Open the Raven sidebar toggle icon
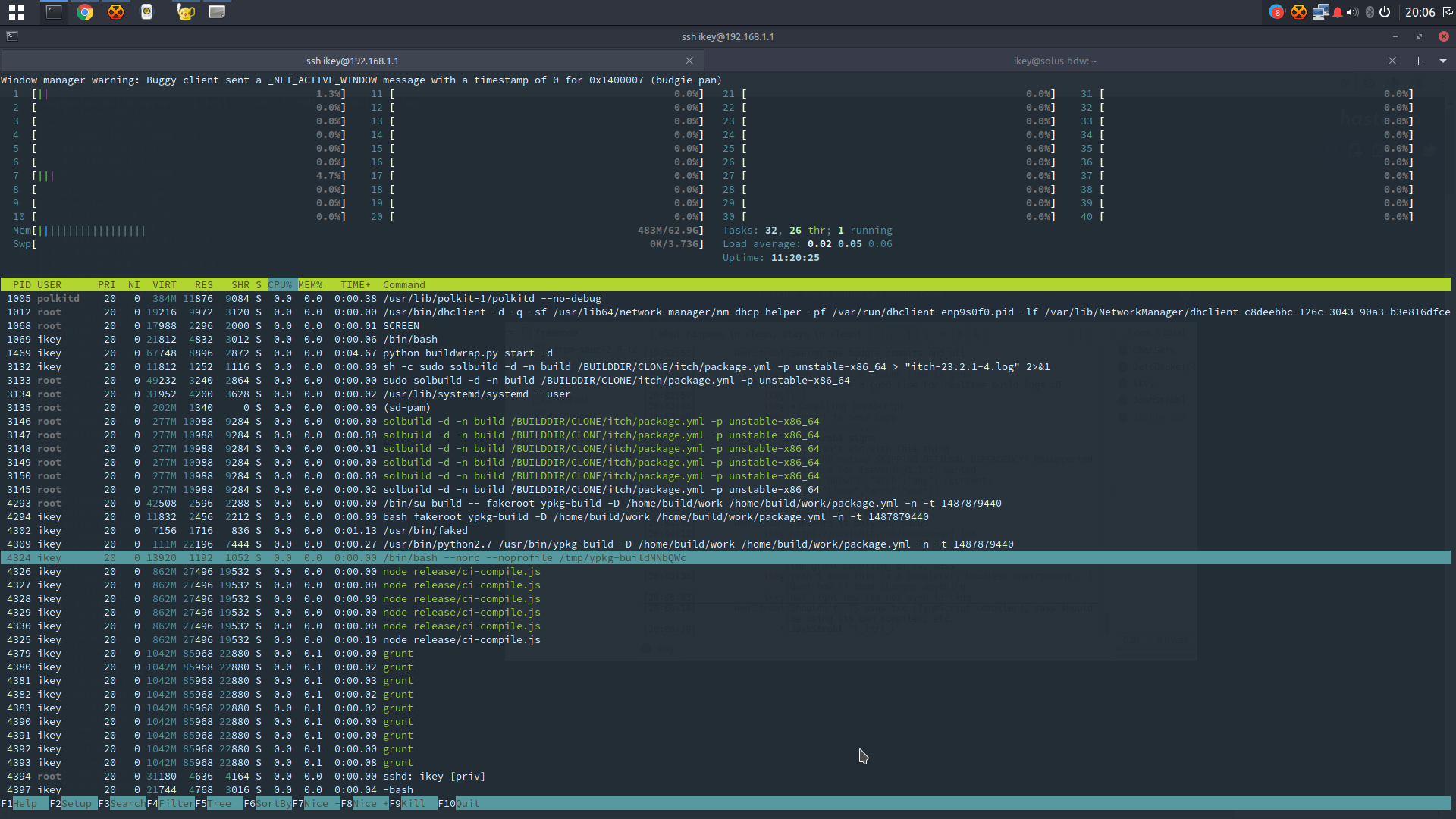This screenshot has width=1456, height=819. tap(1447, 12)
